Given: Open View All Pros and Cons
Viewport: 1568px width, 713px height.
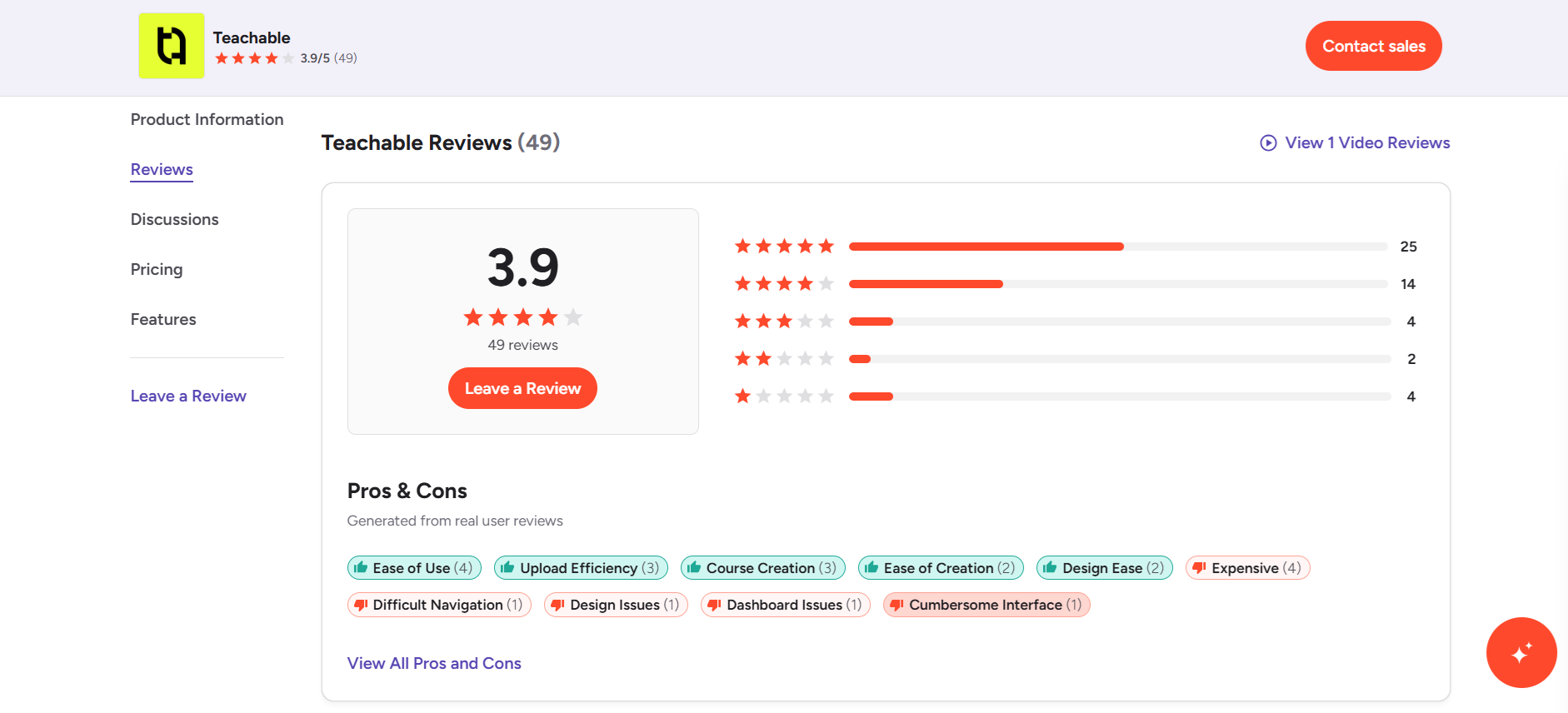Looking at the screenshot, I should pyautogui.click(x=434, y=664).
